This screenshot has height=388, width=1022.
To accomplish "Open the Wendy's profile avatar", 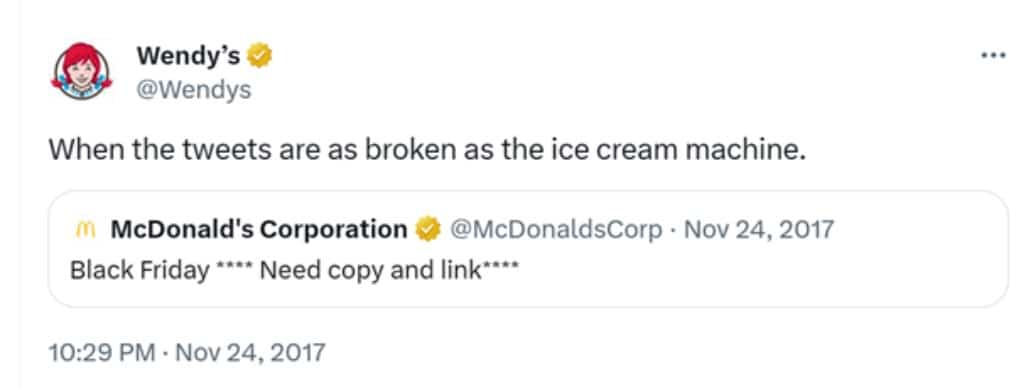I will pos(81,71).
